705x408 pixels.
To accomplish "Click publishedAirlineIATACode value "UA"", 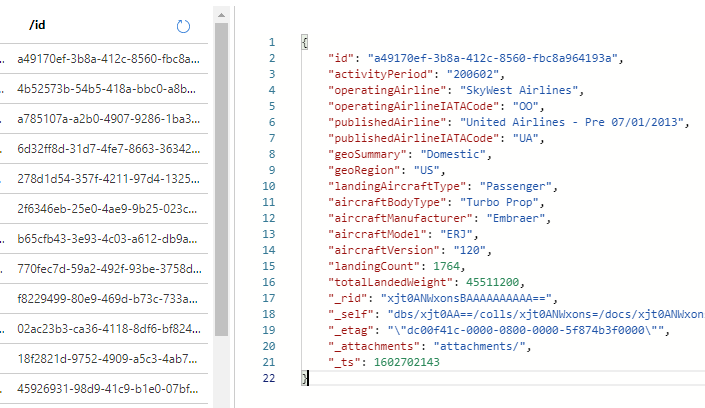I will coord(526,138).
